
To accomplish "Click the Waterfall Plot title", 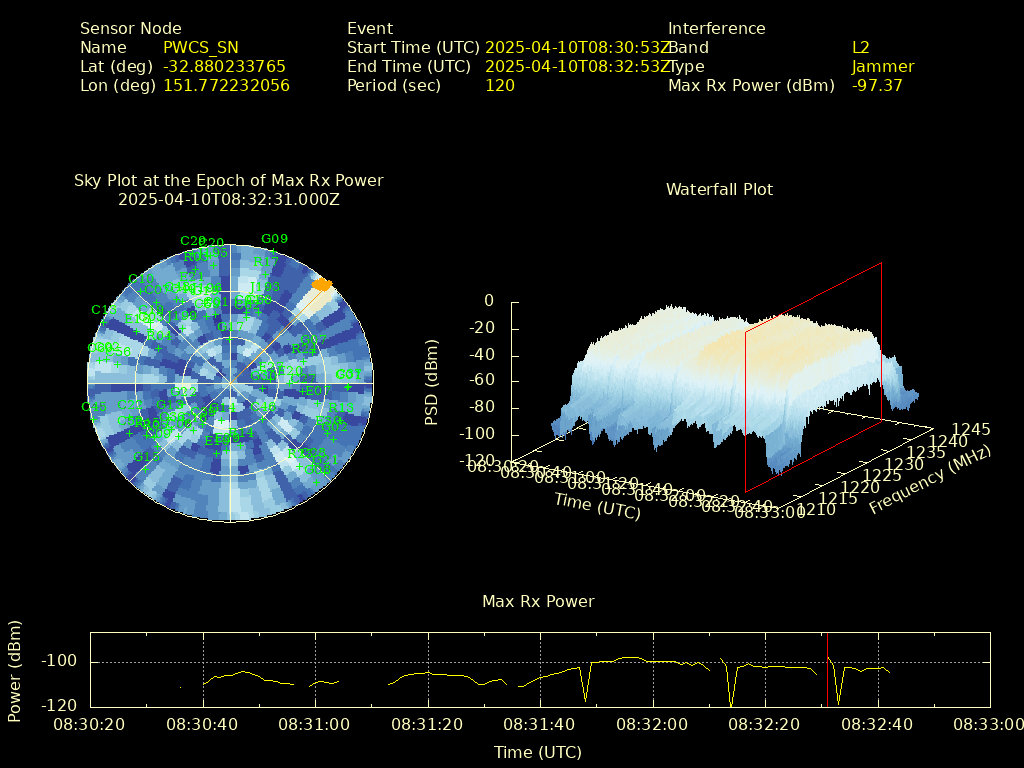I will (719, 189).
